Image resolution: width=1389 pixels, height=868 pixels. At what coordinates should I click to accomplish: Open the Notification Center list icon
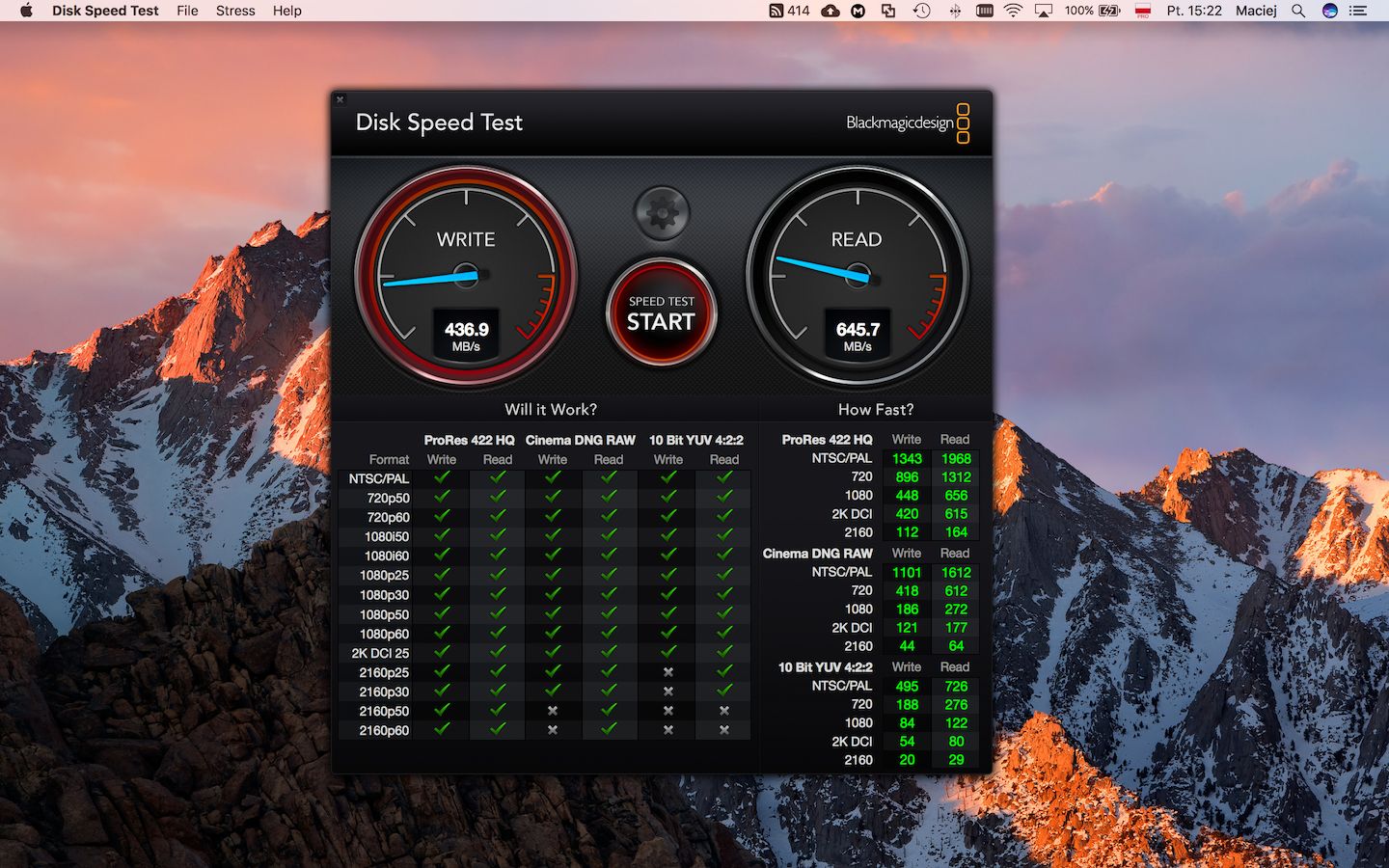click(x=1359, y=11)
